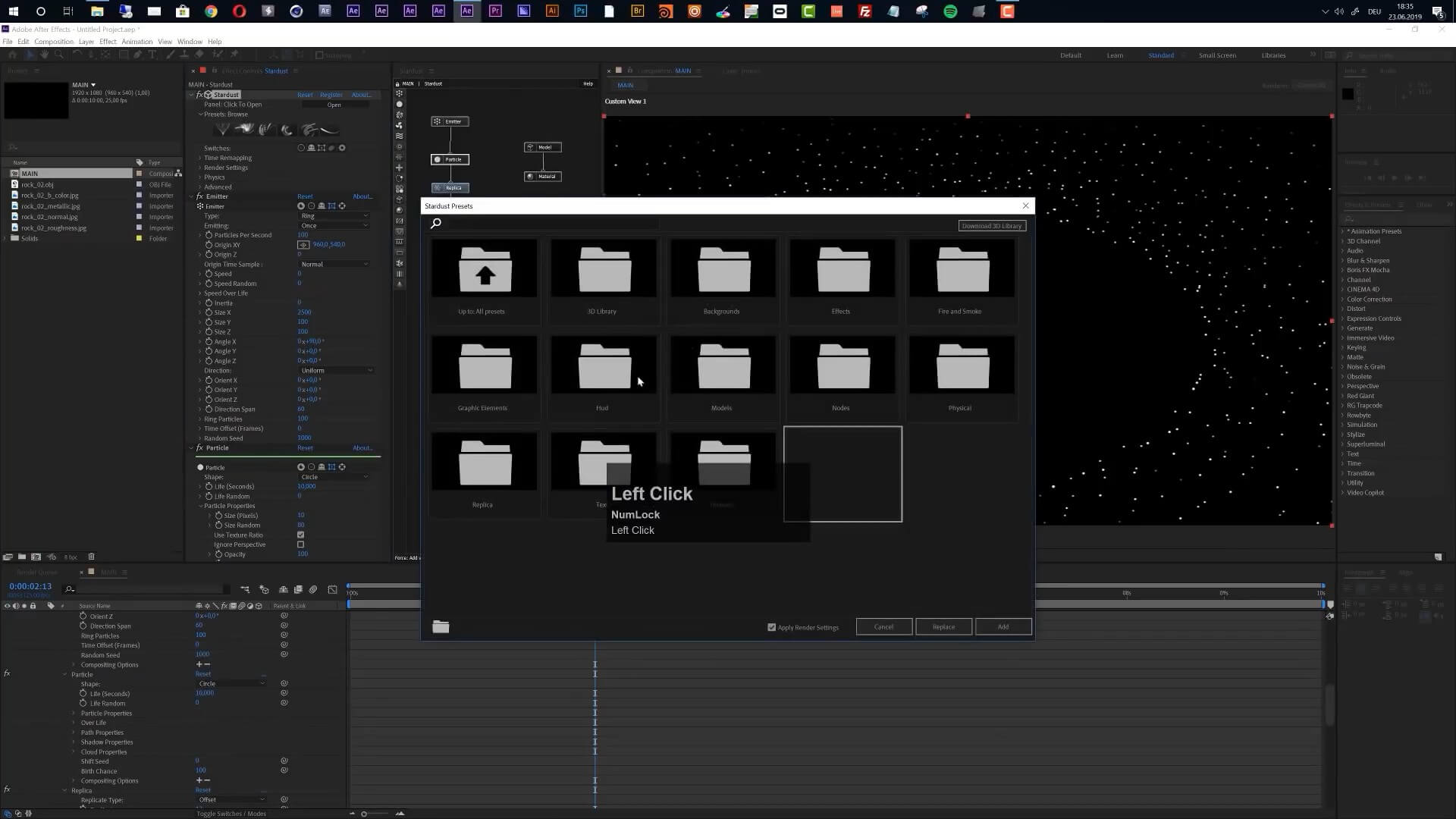Expand Time Remapping group
The height and width of the screenshot is (819, 1456).
pyautogui.click(x=200, y=158)
